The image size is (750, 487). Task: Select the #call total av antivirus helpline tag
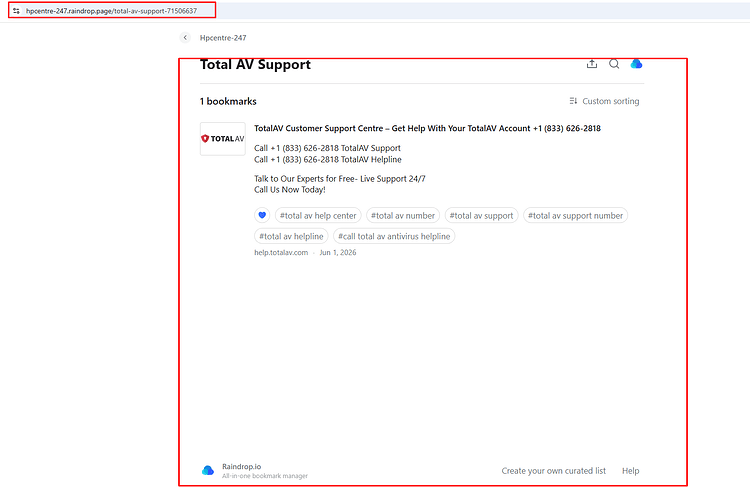click(394, 236)
